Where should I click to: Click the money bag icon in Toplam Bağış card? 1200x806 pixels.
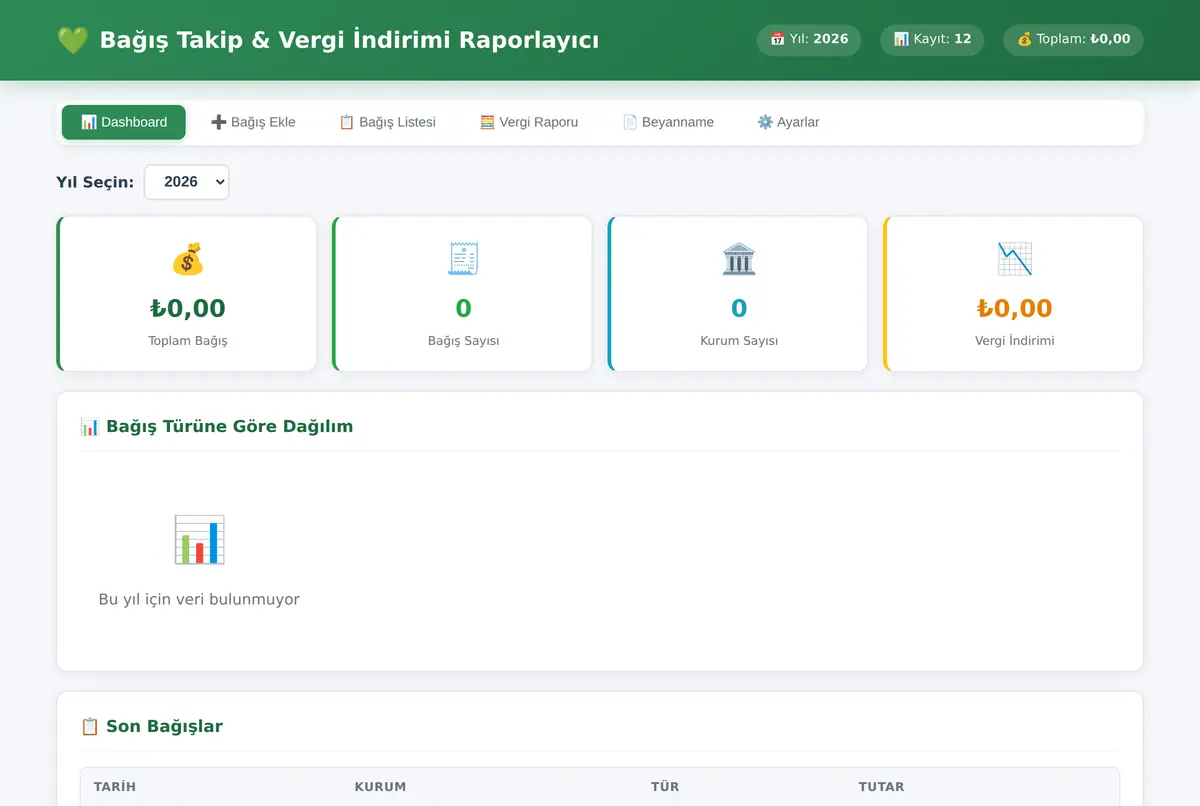click(188, 259)
